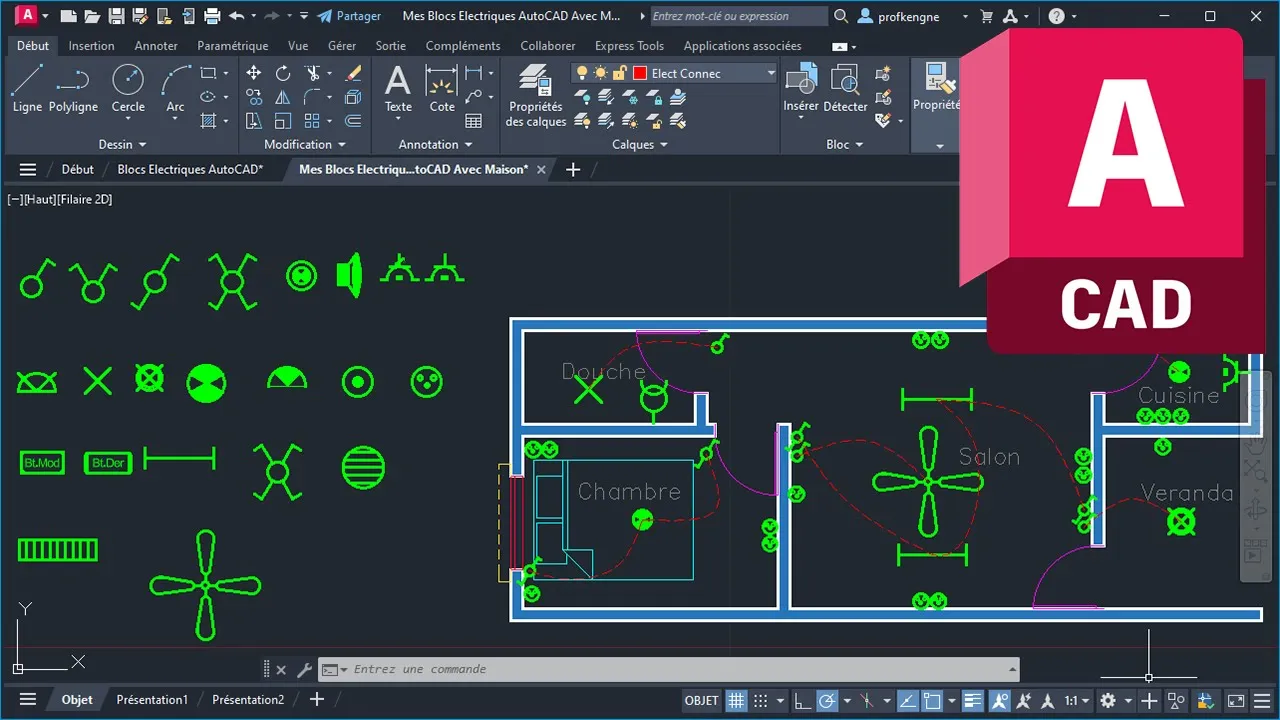Expand the Dessin panel

[x=122, y=144]
